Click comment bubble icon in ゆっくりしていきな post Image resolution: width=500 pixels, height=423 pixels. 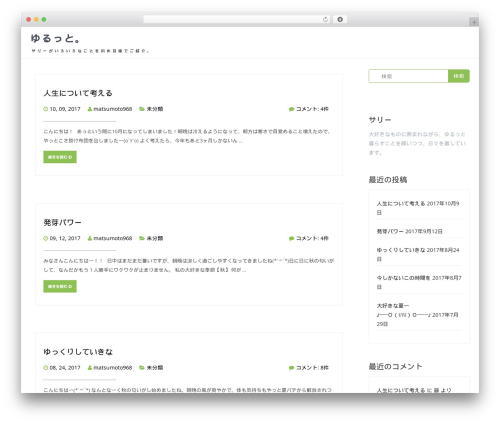click(x=291, y=368)
